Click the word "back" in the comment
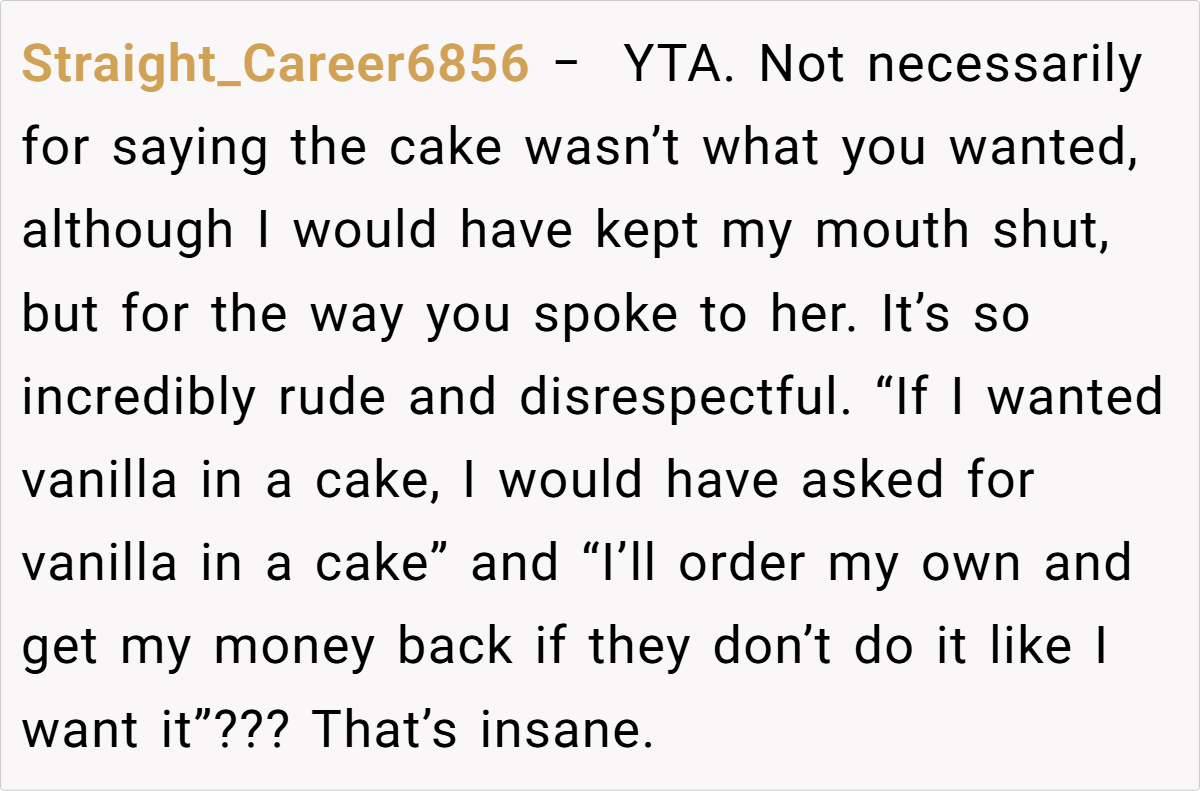The width and height of the screenshot is (1200, 791). (455, 646)
